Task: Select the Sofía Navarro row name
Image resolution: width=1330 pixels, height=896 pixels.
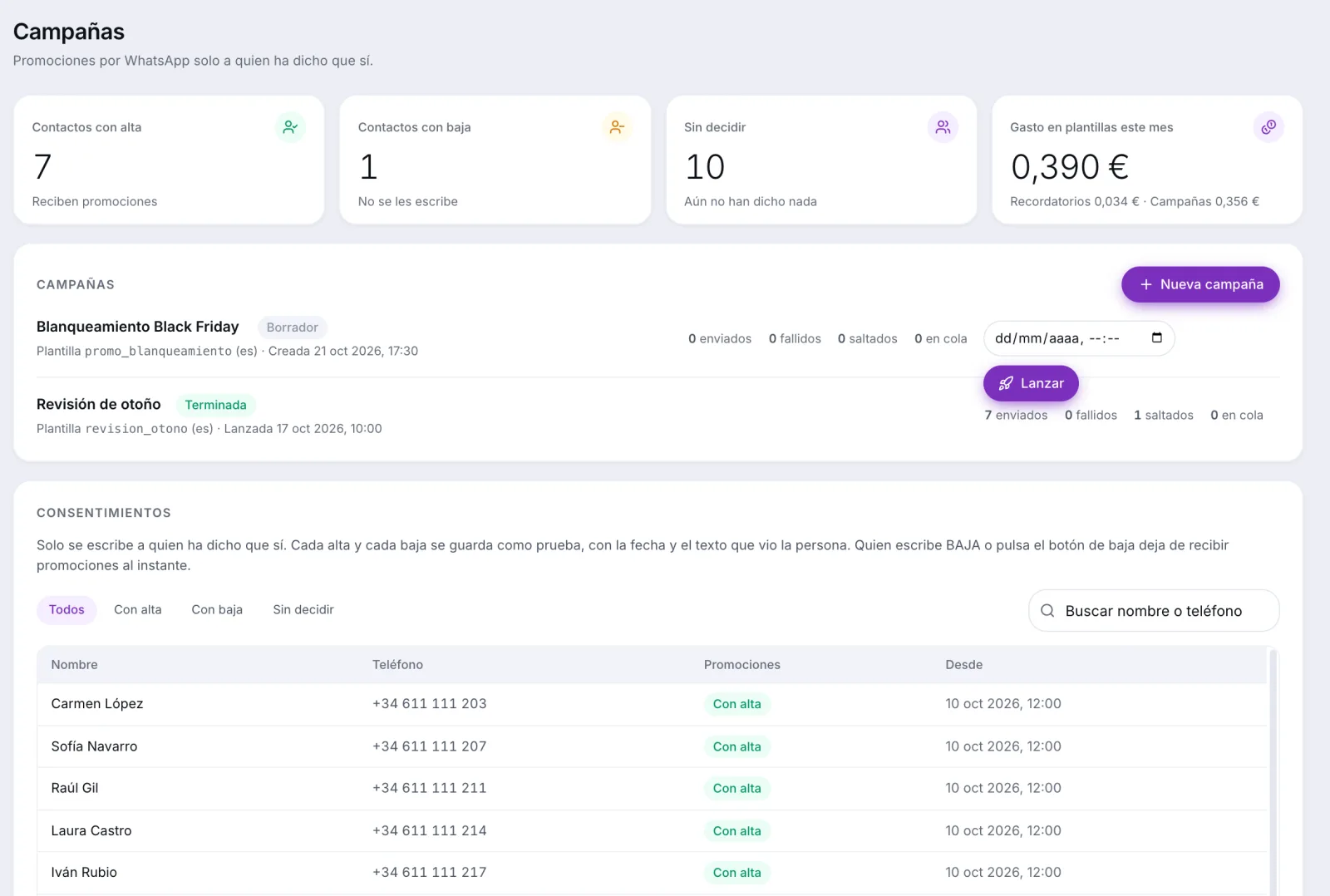Action: [94, 746]
